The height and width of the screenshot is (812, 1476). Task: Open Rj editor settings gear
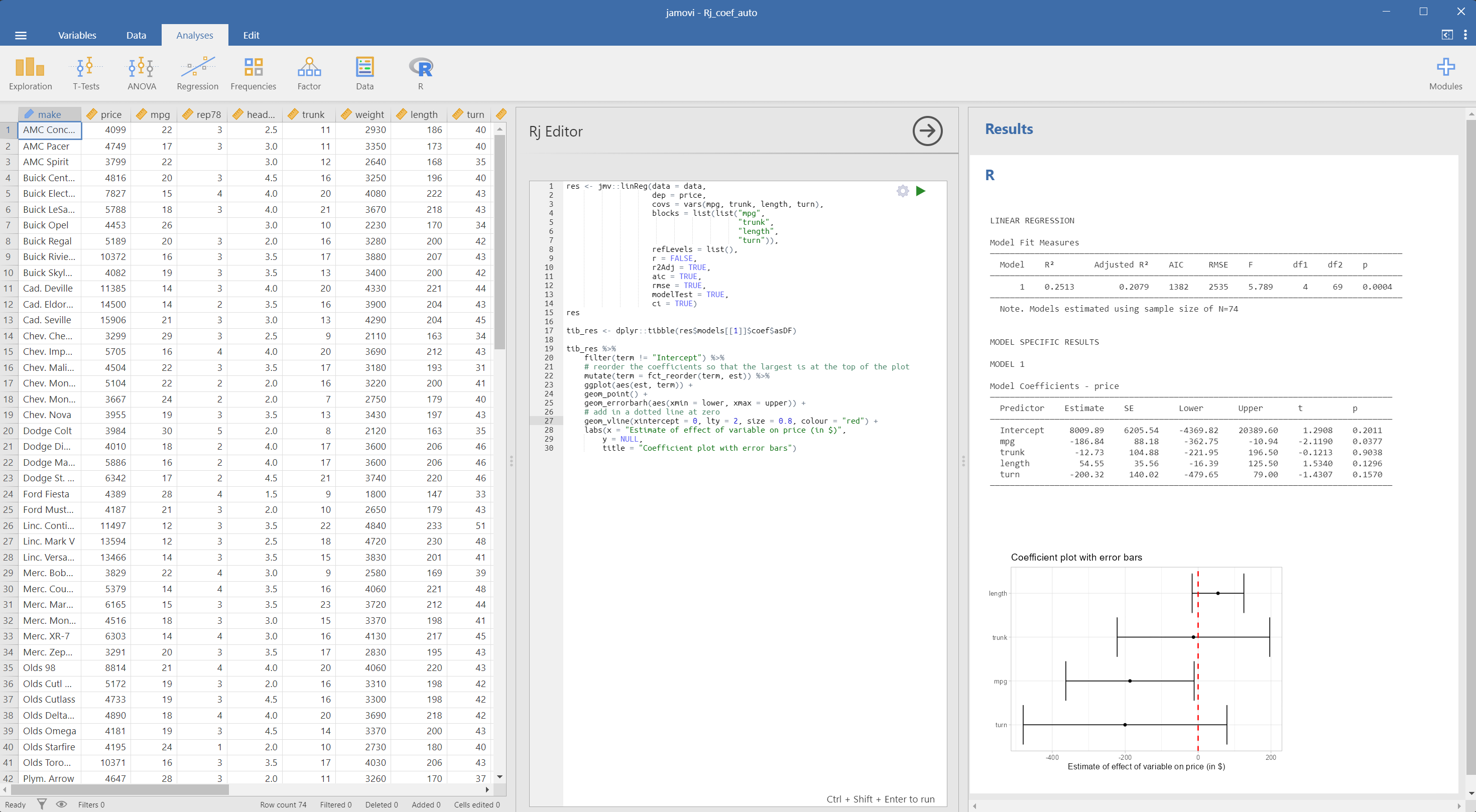click(x=903, y=191)
